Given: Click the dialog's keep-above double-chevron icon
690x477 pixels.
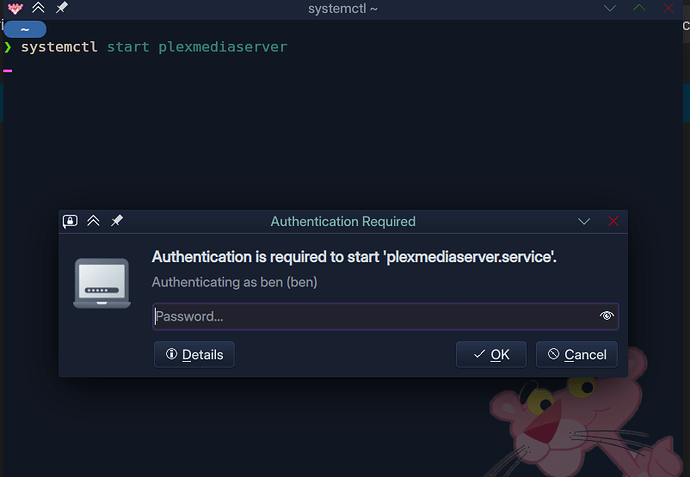Looking at the screenshot, I should coord(93,220).
